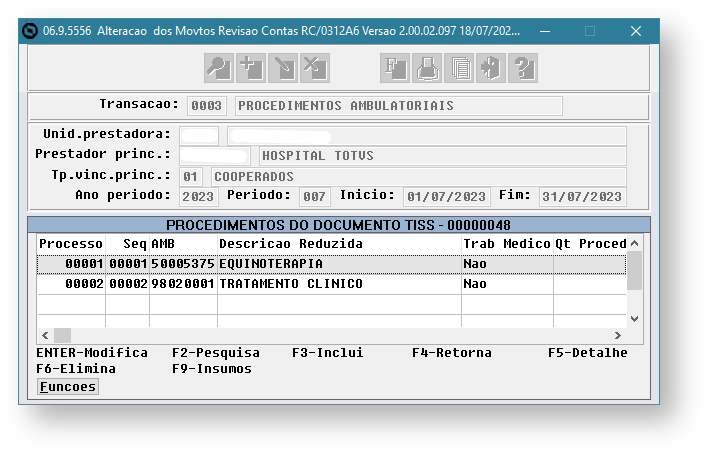Viewport: 708px width, 453px height.
Task: Click the Seq column header
Action: [127, 244]
